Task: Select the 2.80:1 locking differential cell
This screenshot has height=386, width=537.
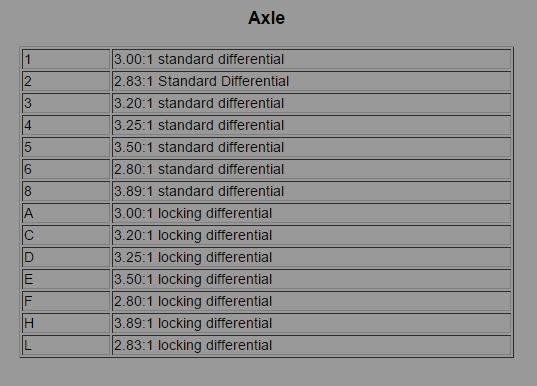Action: click(311, 301)
